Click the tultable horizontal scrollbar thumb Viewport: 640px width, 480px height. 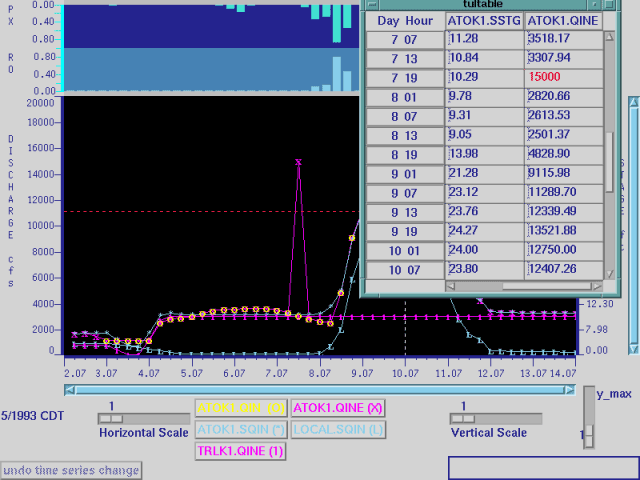[x=547, y=286]
